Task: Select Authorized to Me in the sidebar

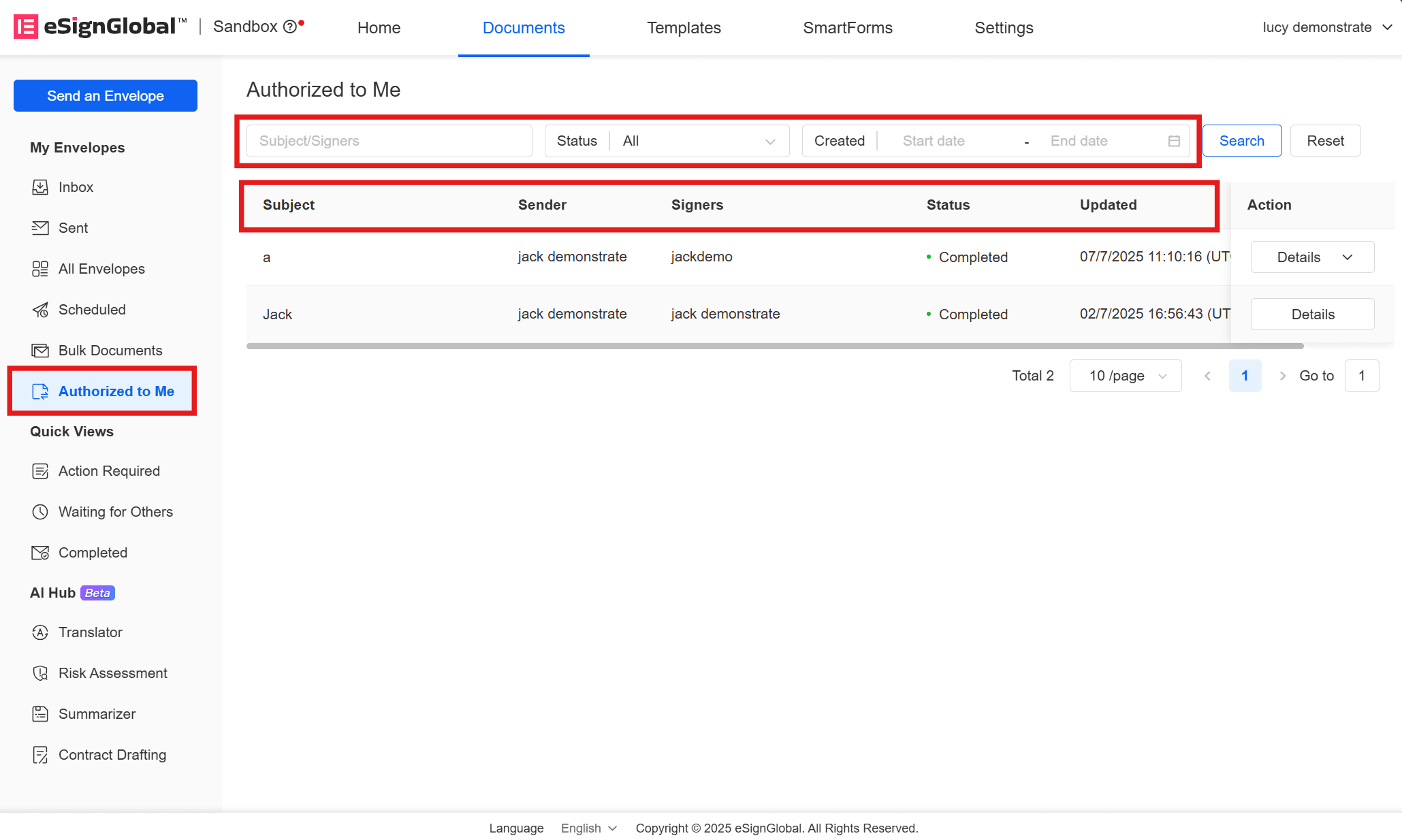Action: 102,391
